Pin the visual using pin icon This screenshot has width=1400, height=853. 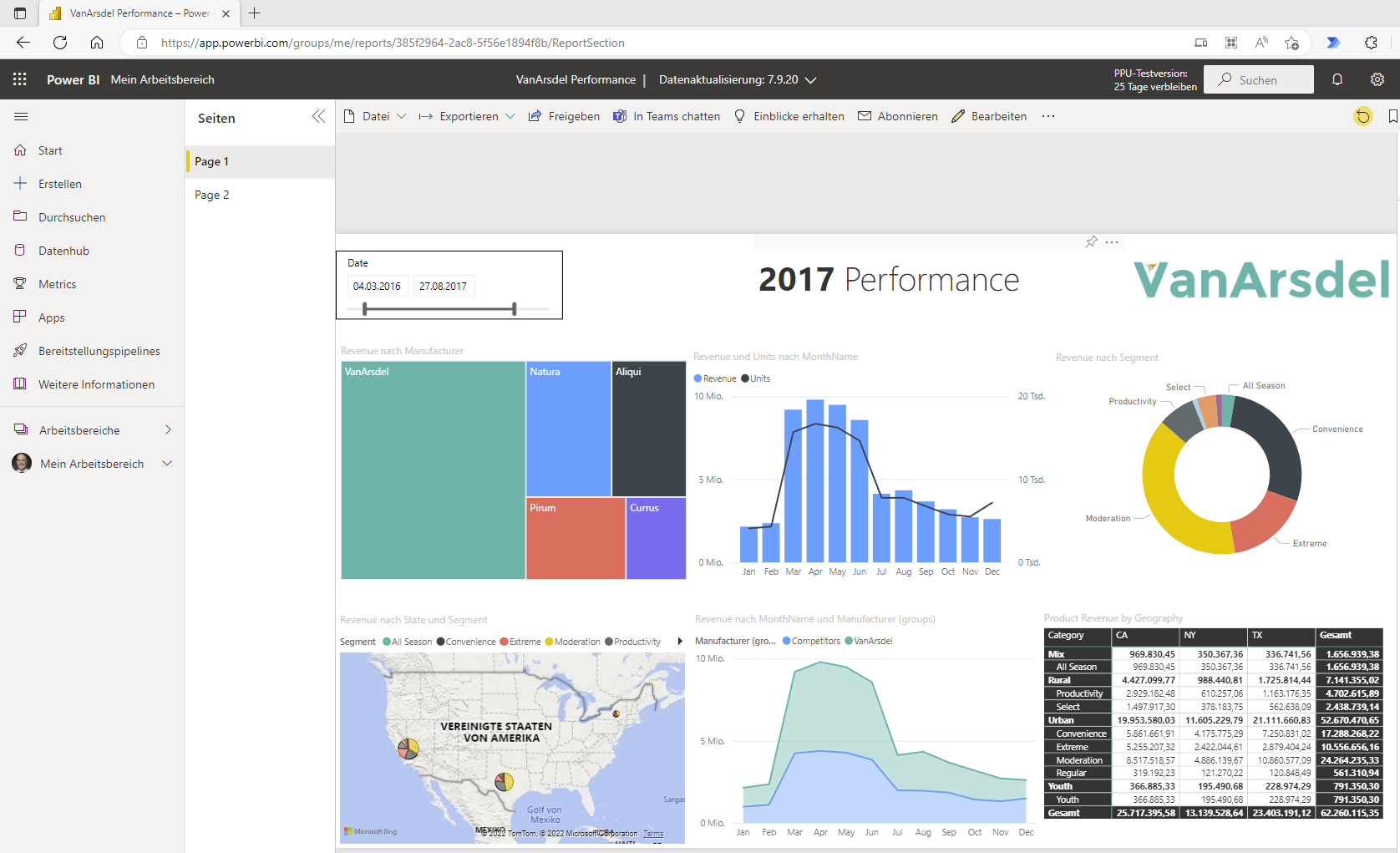pyautogui.click(x=1091, y=242)
